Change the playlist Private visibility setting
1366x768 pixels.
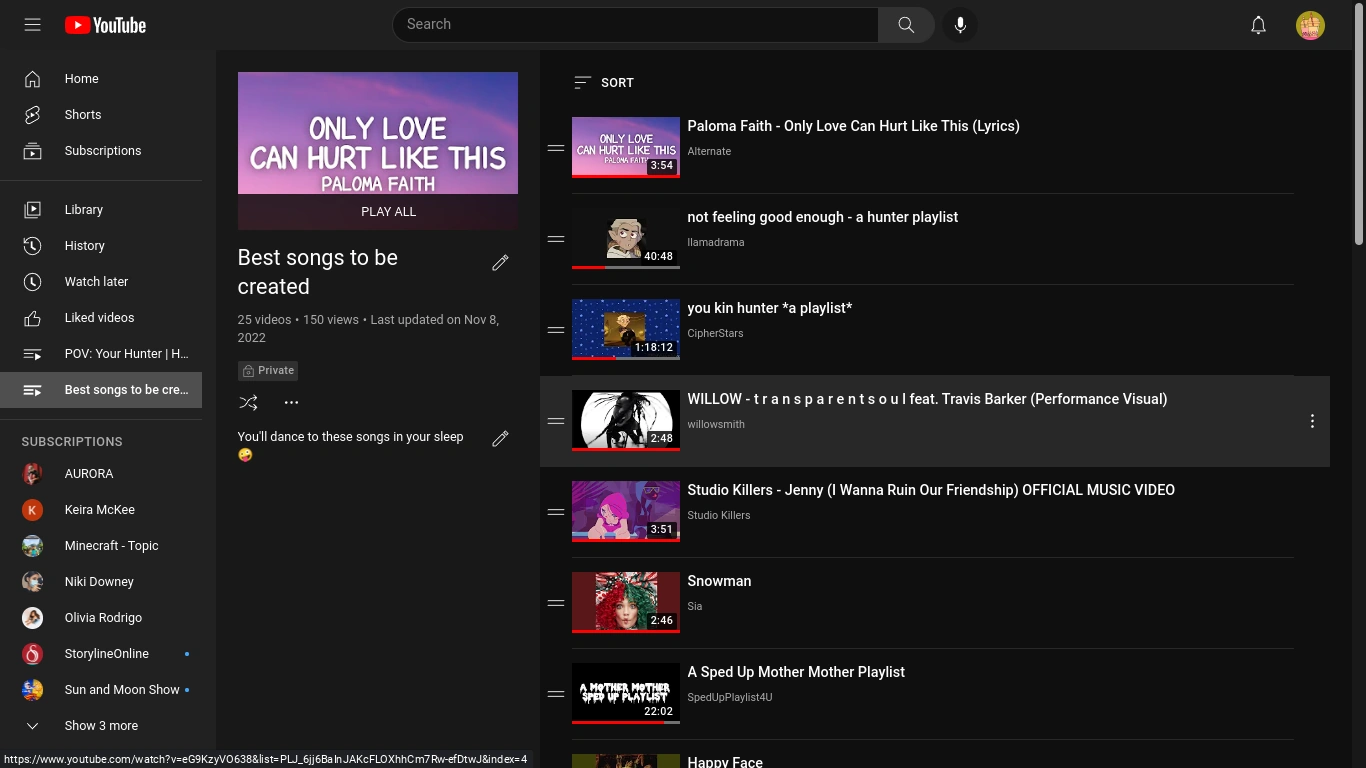[267, 370]
